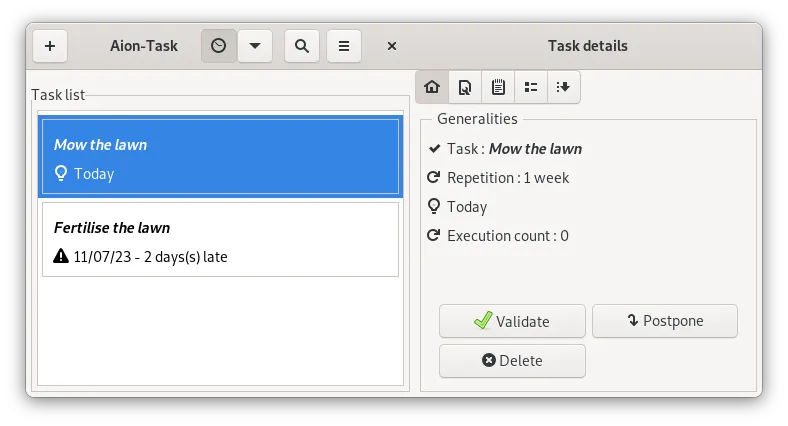The image size is (788, 426).
Task: Click the lightbulb icon in Mow the lawn row
Action: [x=61, y=173]
